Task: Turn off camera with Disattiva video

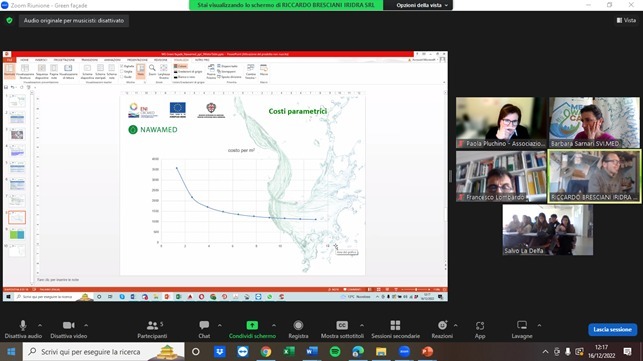Action: [x=68, y=329]
